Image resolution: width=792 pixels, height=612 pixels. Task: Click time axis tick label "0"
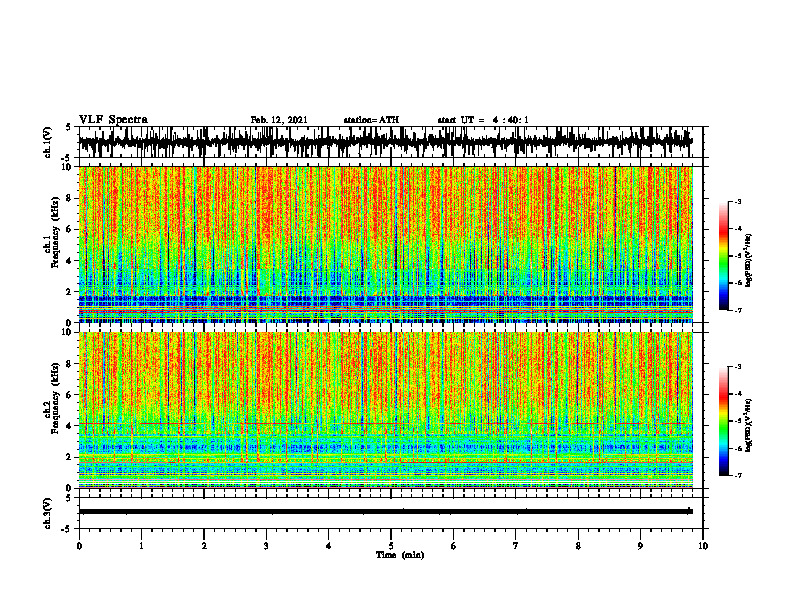pos(79,546)
